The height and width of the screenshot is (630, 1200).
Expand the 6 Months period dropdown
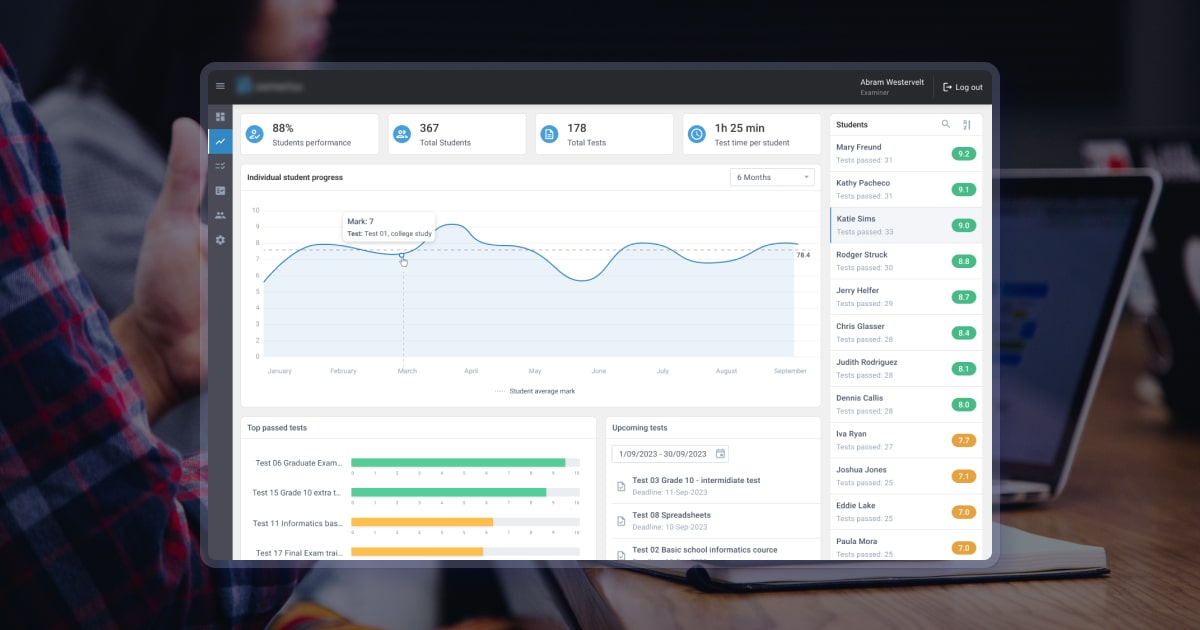[x=772, y=177]
